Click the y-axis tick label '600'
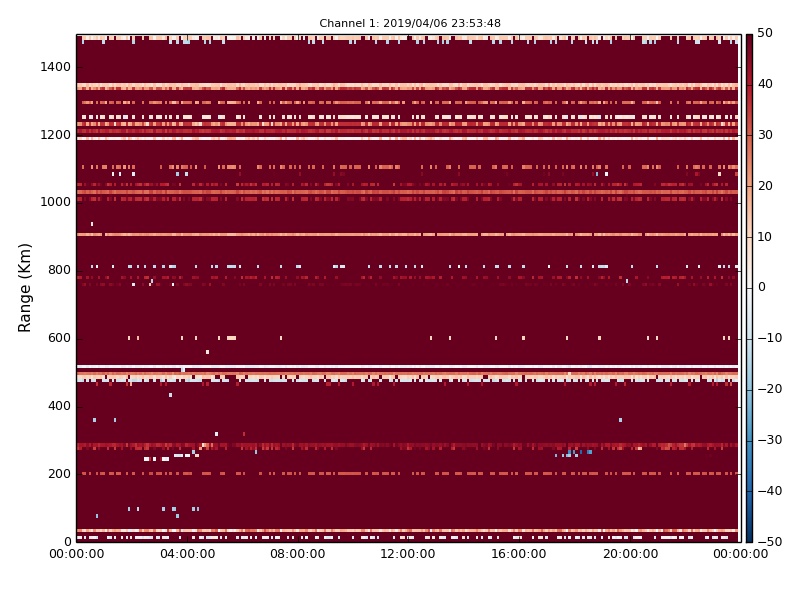This screenshot has height=600, width=800. [59, 338]
